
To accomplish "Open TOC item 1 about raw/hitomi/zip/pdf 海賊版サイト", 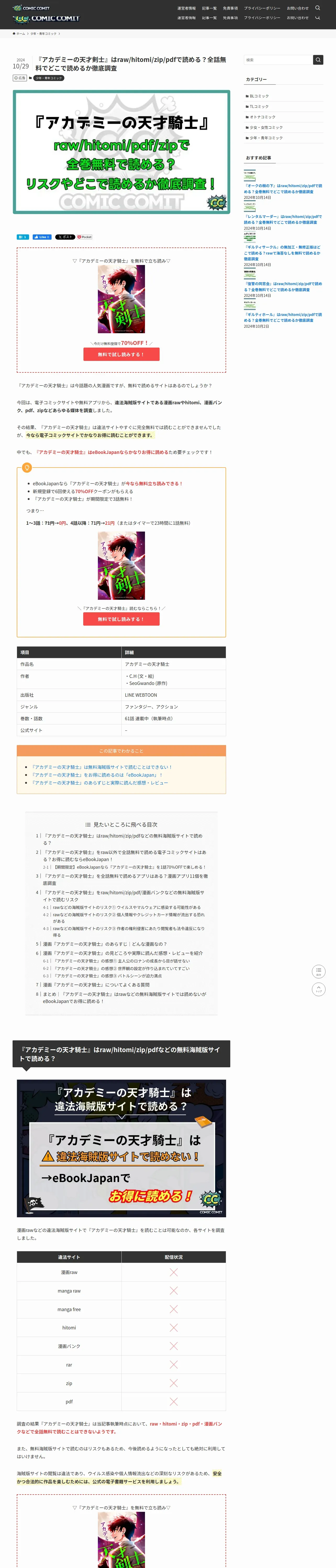I will [122, 839].
